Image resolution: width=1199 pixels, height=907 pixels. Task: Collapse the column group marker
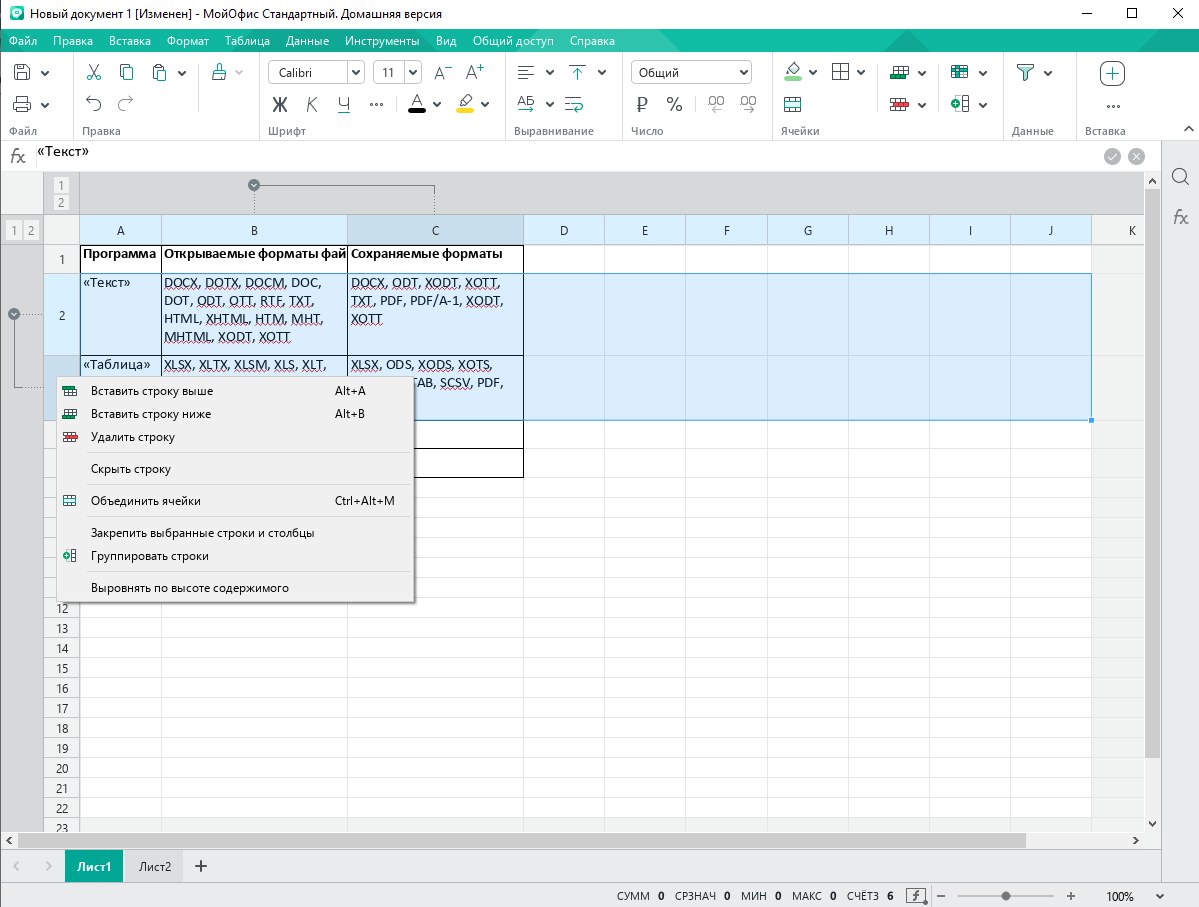coord(254,185)
